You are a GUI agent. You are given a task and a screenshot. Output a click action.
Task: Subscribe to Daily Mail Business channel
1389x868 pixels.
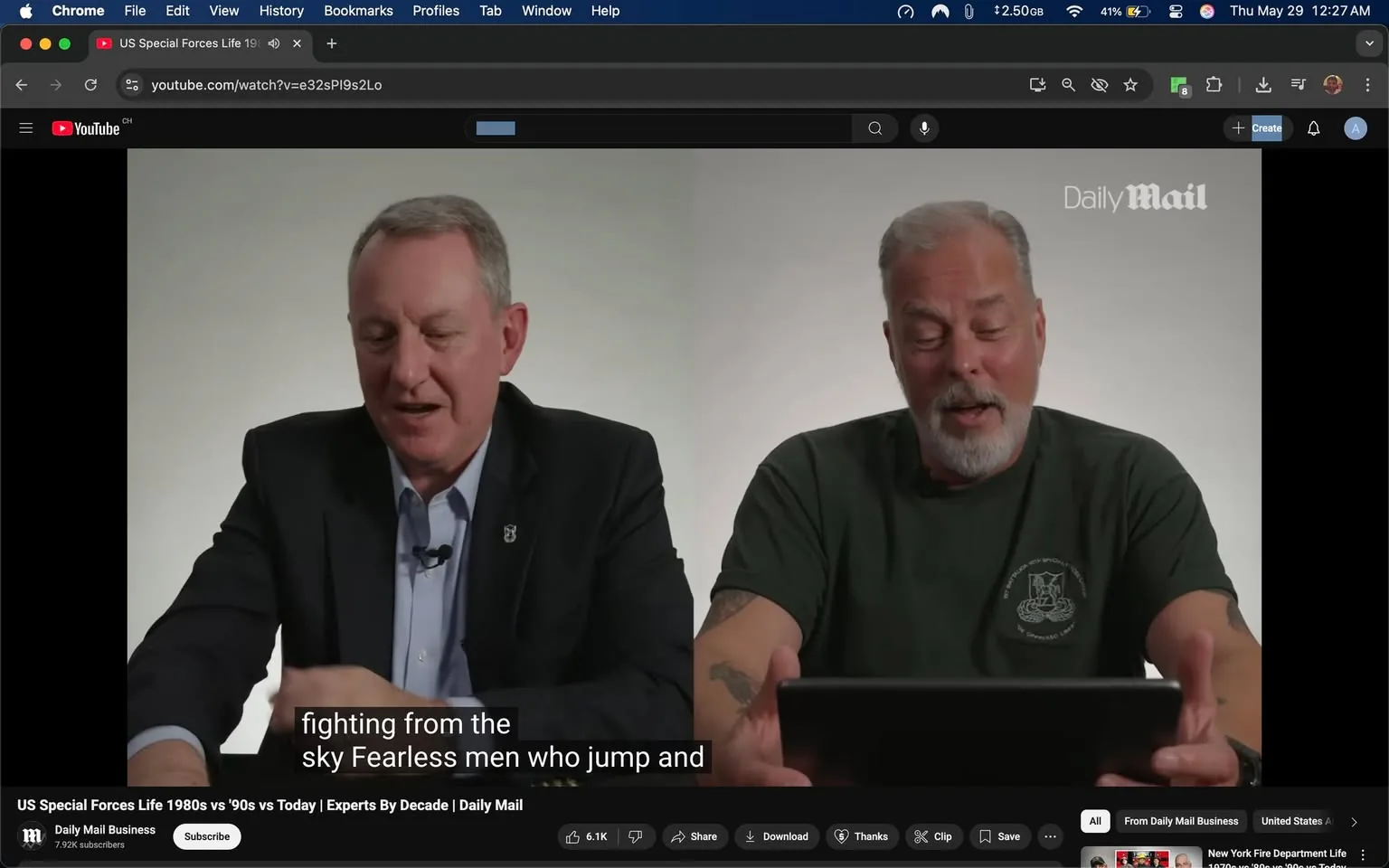tap(206, 836)
